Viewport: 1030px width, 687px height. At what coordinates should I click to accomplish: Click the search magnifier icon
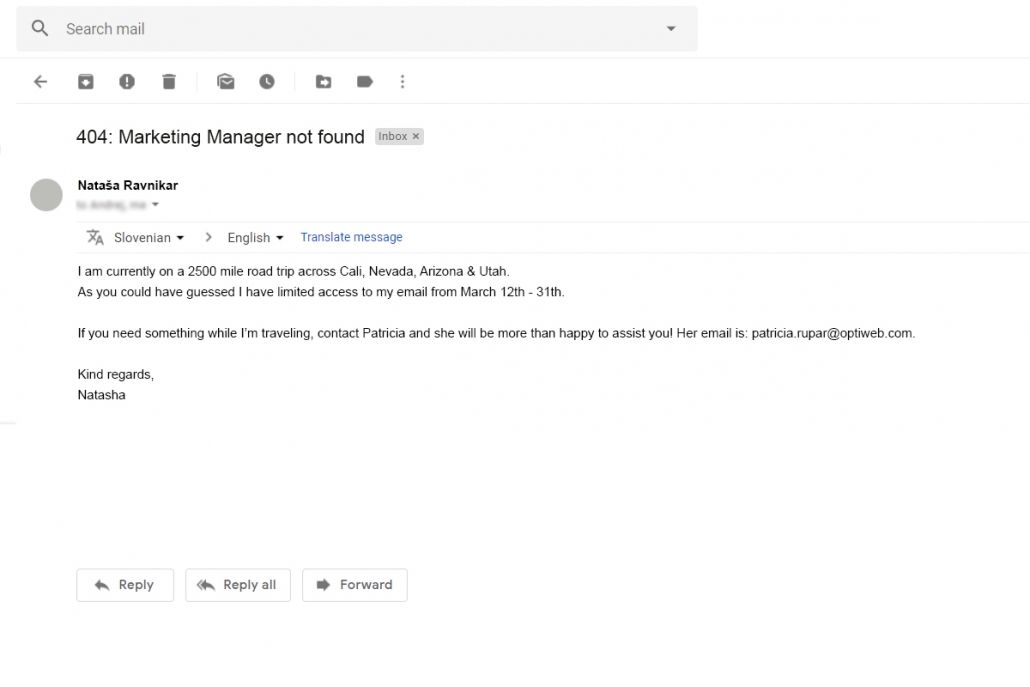point(40,28)
